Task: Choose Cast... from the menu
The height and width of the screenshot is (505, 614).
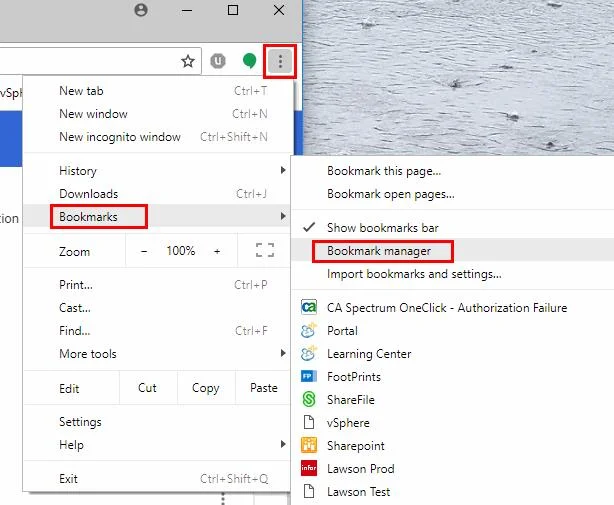Action: click(x=157, y=308)
